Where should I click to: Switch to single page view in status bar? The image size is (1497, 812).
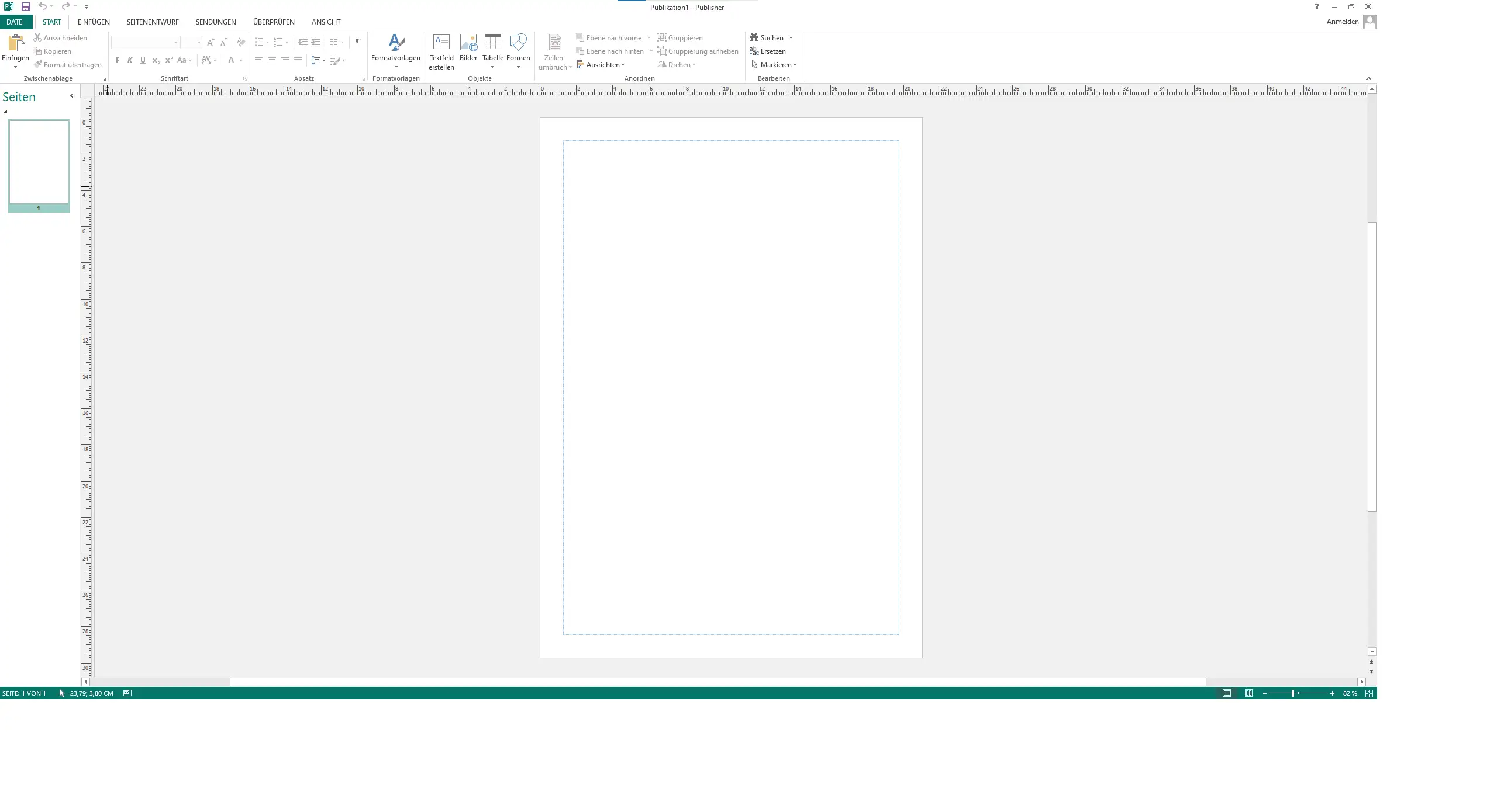1227,693
